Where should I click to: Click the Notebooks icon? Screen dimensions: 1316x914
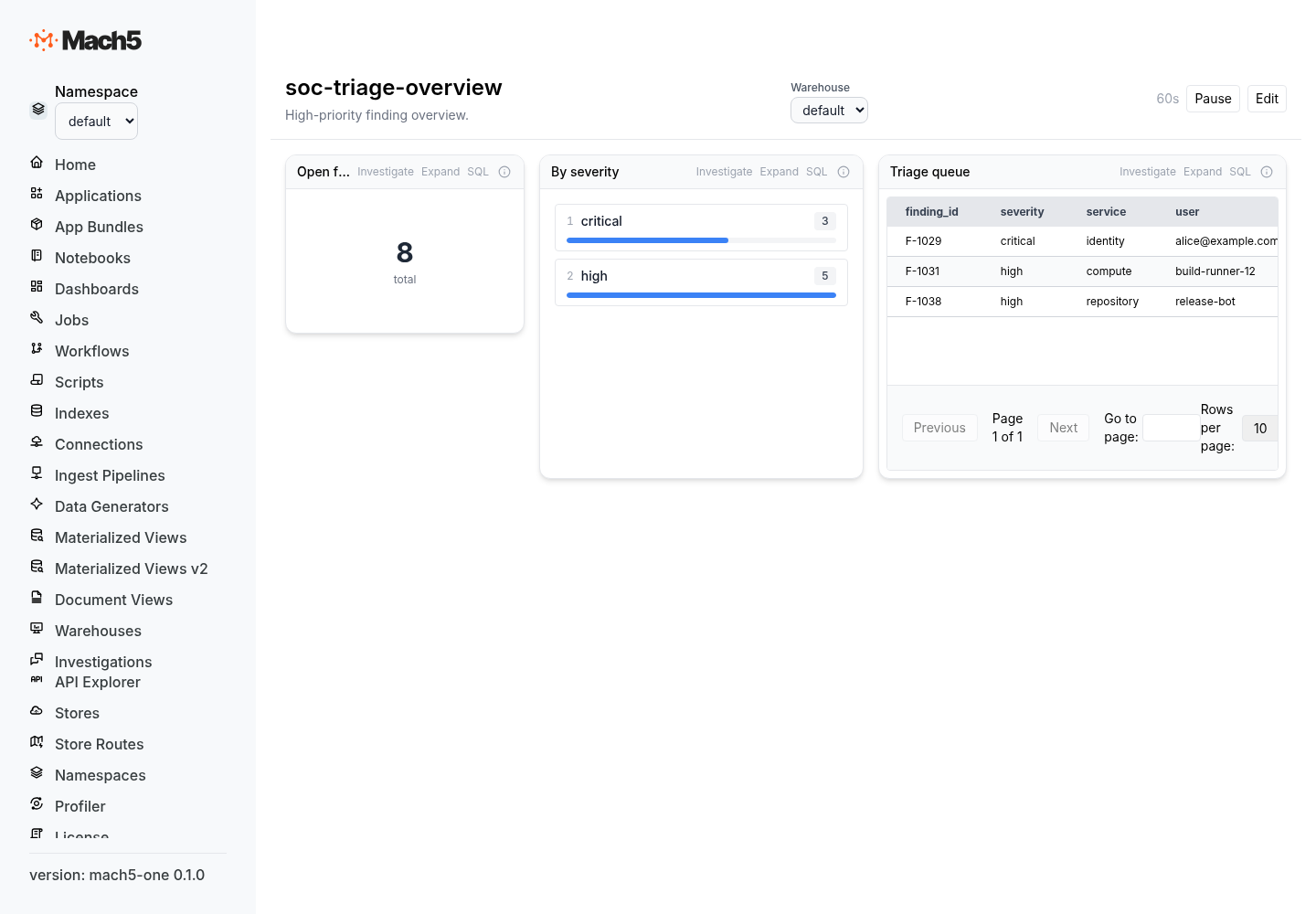(x=37, y=256)
